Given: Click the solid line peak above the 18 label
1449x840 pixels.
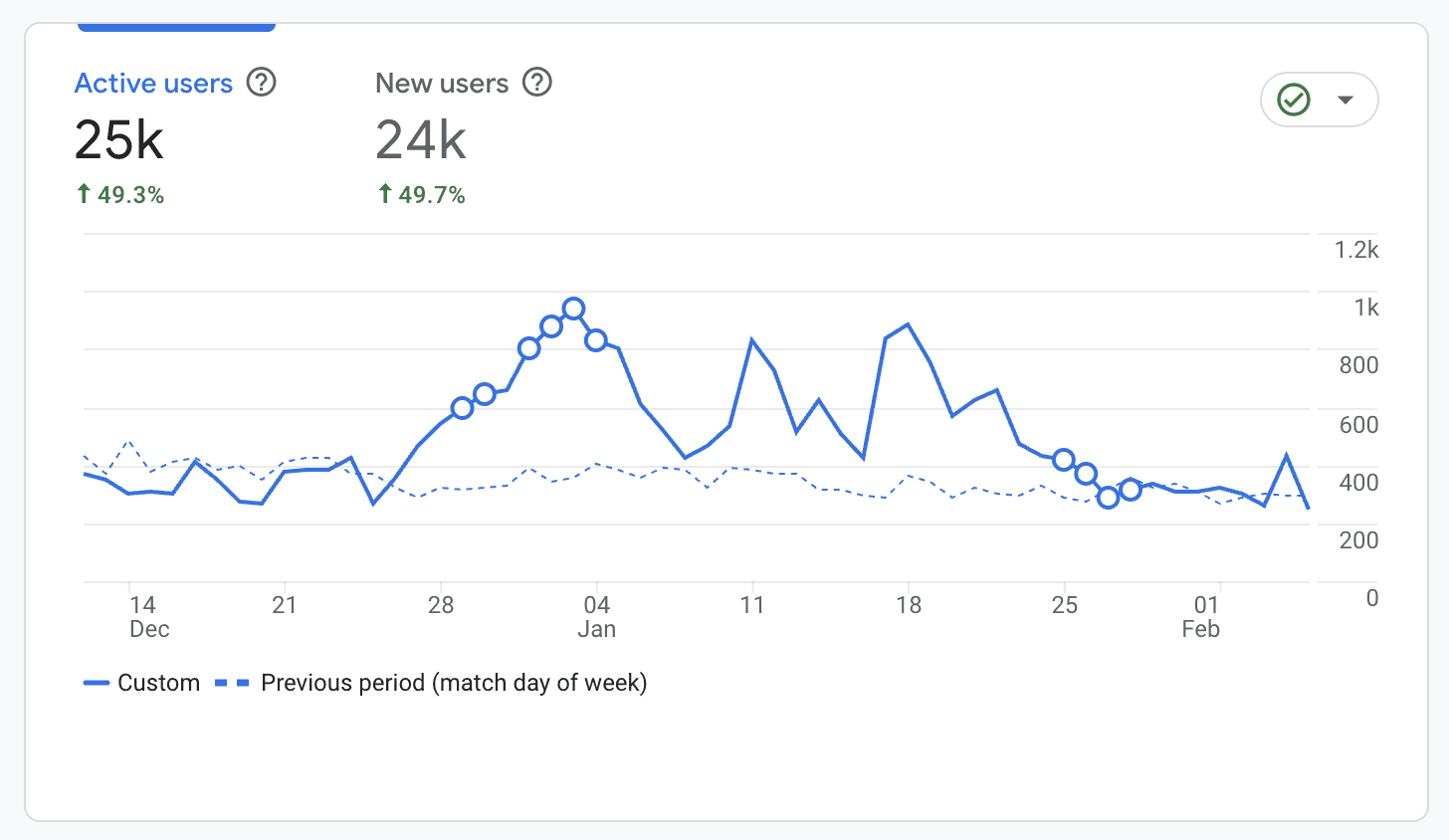Looking at the screenshot, I should click(x=908, y=324).
